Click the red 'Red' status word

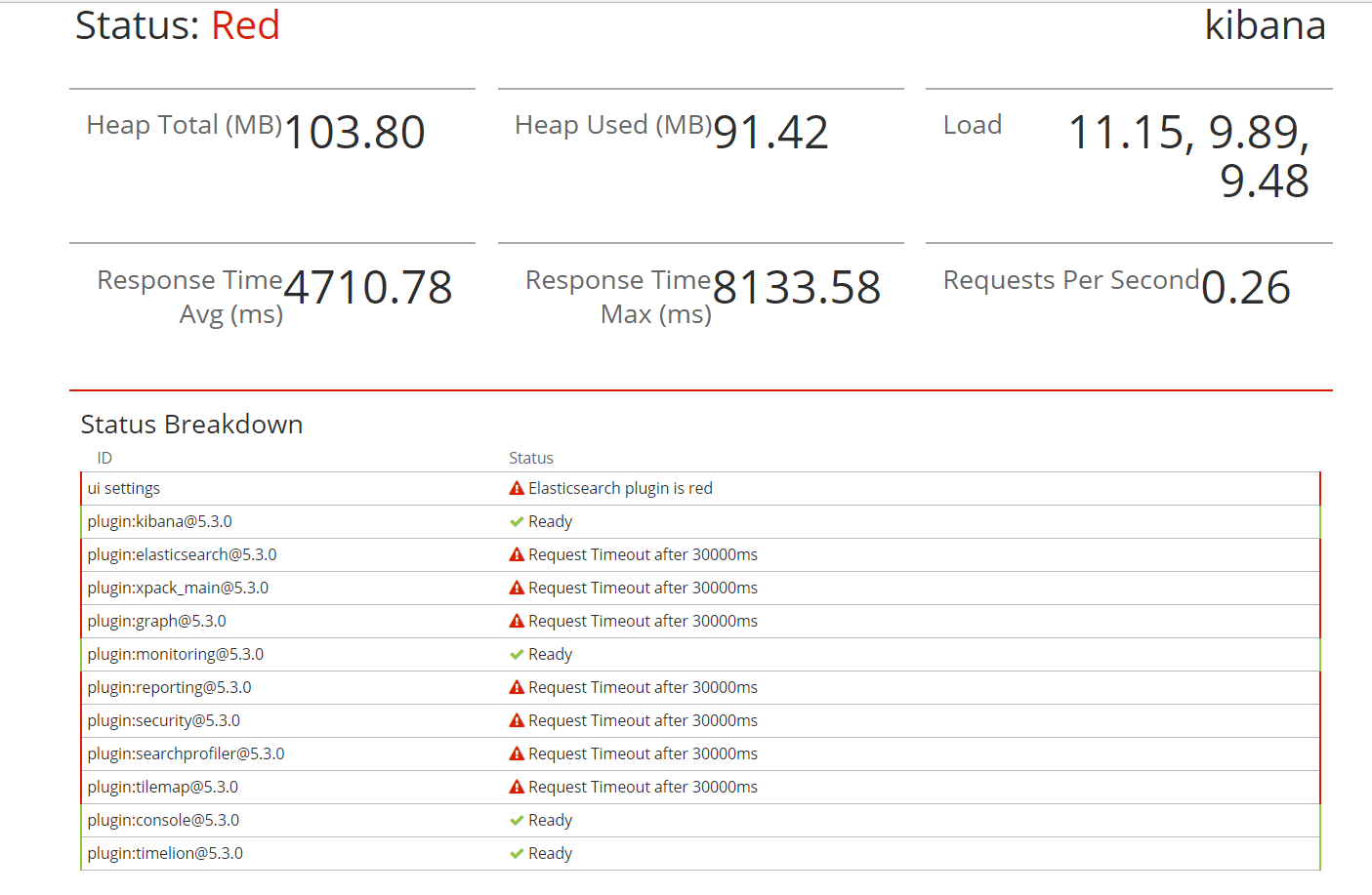pos(246,25)
